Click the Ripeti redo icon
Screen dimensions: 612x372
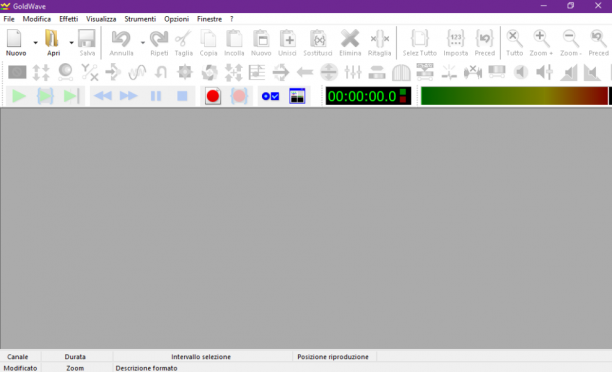(x=159, y=43)
